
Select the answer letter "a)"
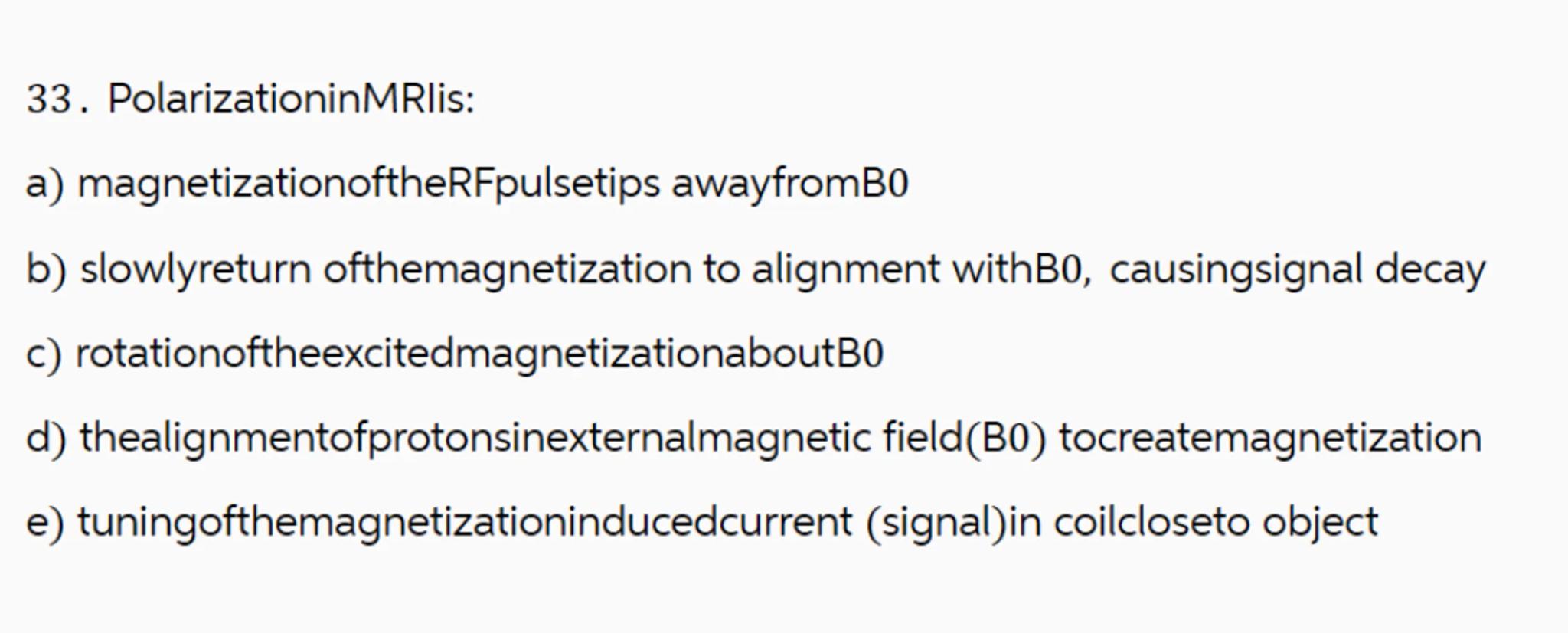coord(44,184)
